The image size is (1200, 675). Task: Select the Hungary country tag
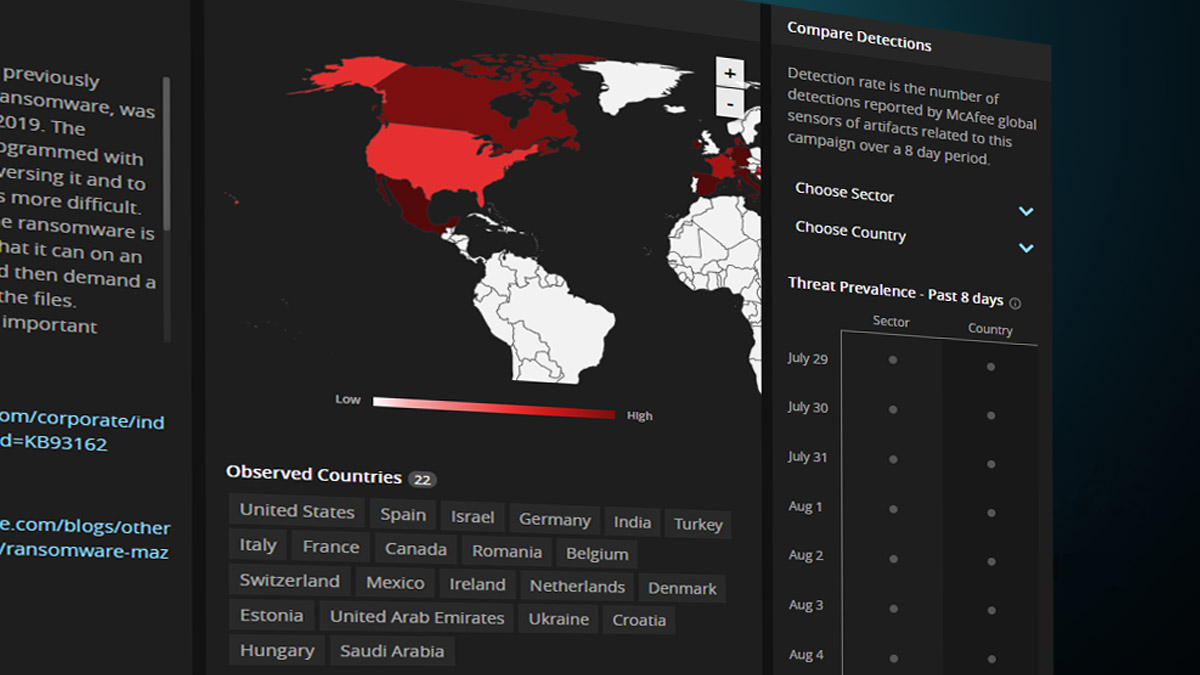(277, 650)
